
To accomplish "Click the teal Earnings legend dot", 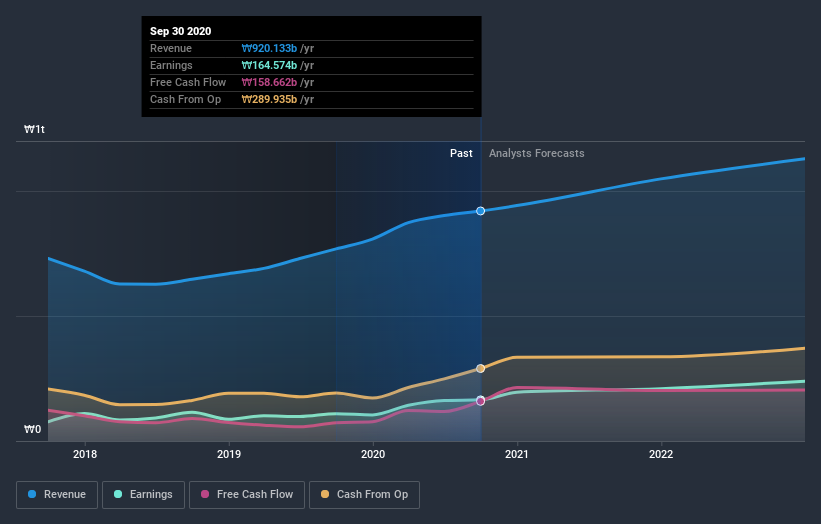I will (118, 494).
